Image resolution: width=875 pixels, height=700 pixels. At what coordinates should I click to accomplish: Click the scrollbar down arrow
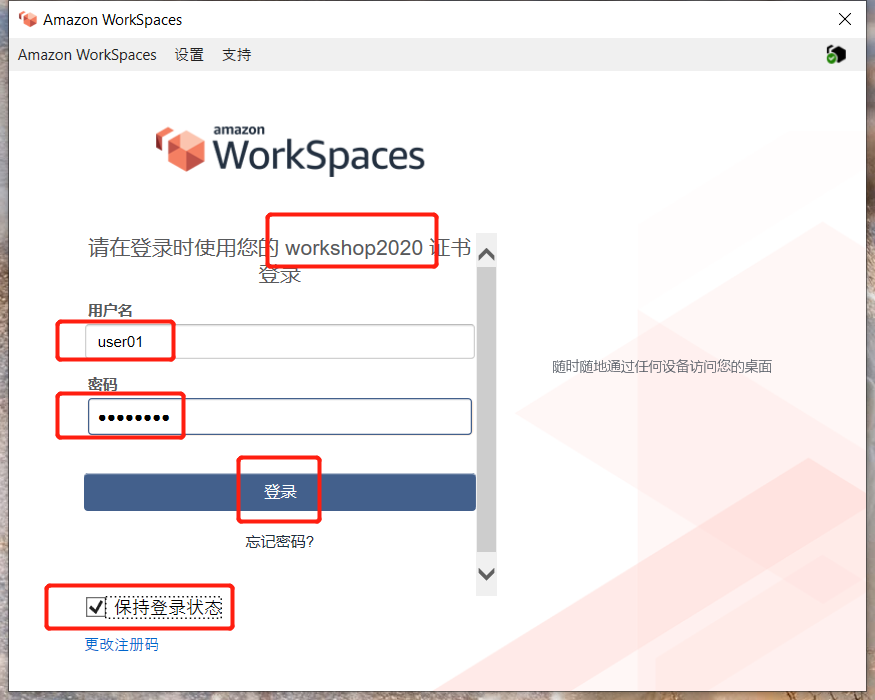(486, 574)
